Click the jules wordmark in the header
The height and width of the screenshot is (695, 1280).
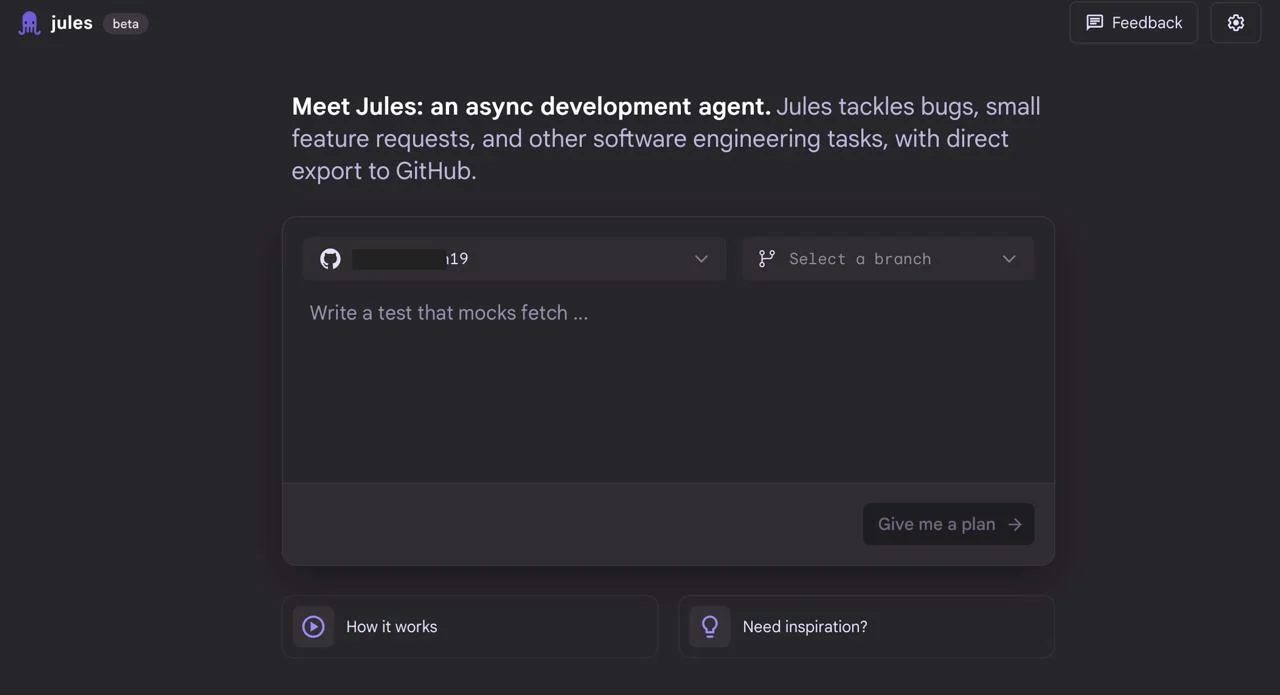point(72,23)
